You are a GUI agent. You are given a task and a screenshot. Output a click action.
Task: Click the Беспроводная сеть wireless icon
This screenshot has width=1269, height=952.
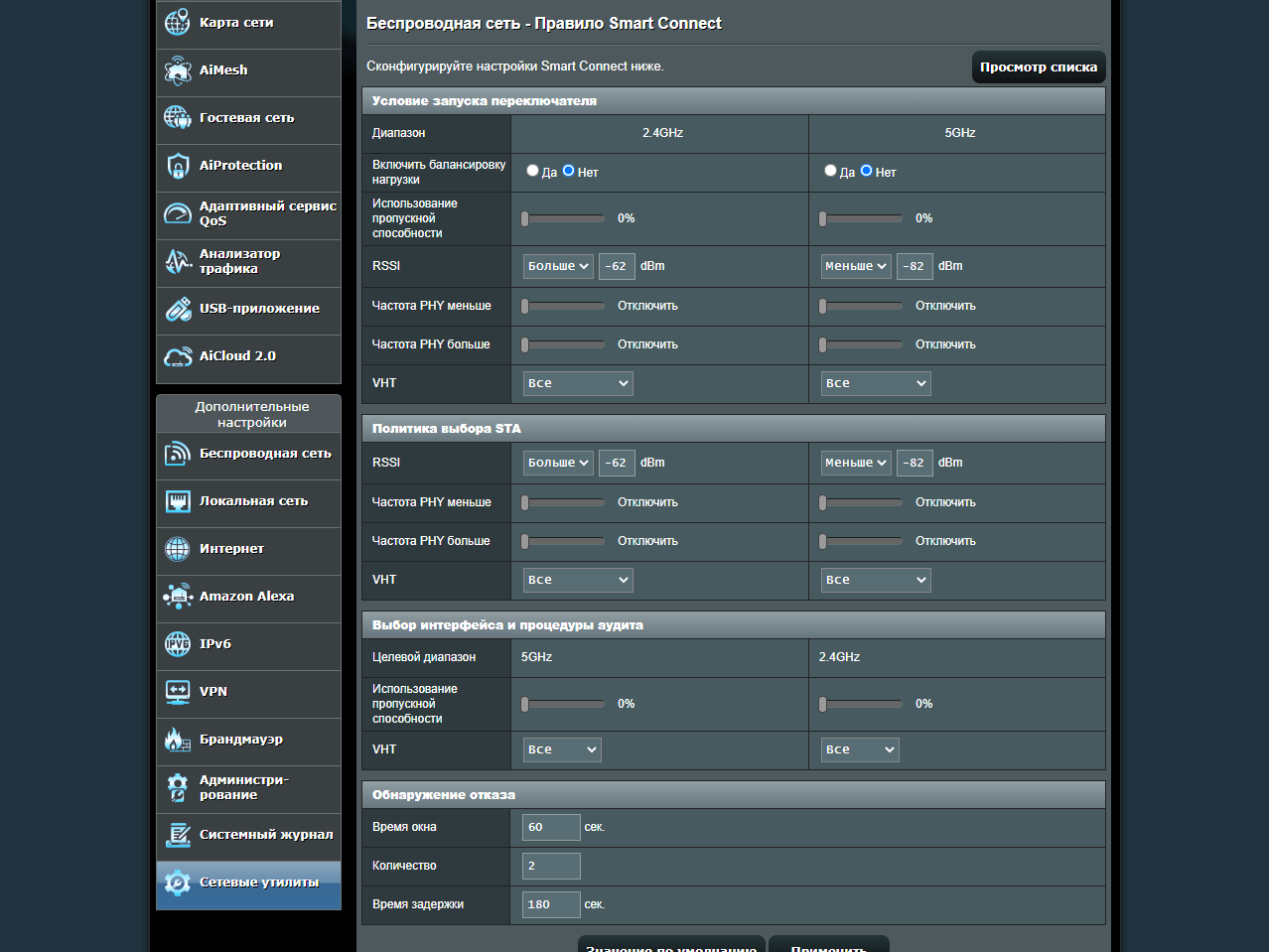pyautogui.click(x=178, y=453)
